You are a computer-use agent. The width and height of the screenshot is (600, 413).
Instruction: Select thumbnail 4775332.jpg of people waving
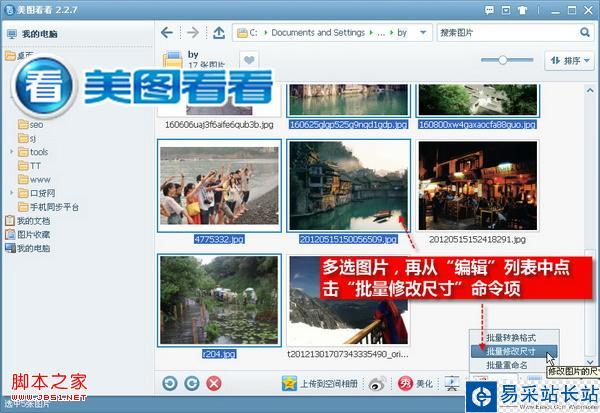(x=219, y=186)
